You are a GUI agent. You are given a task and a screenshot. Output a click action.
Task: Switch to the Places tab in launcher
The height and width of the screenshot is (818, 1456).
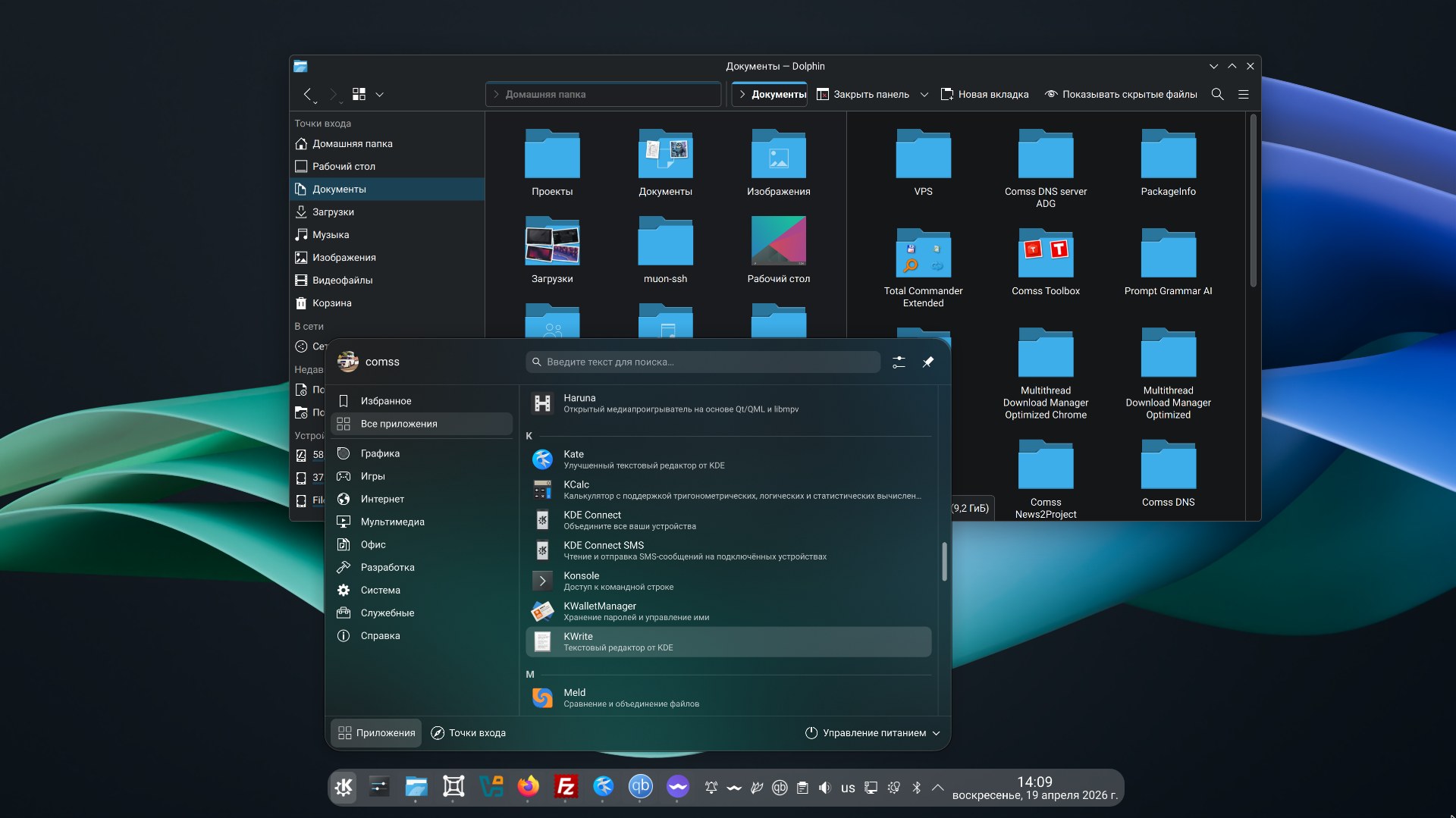[468, 733]
